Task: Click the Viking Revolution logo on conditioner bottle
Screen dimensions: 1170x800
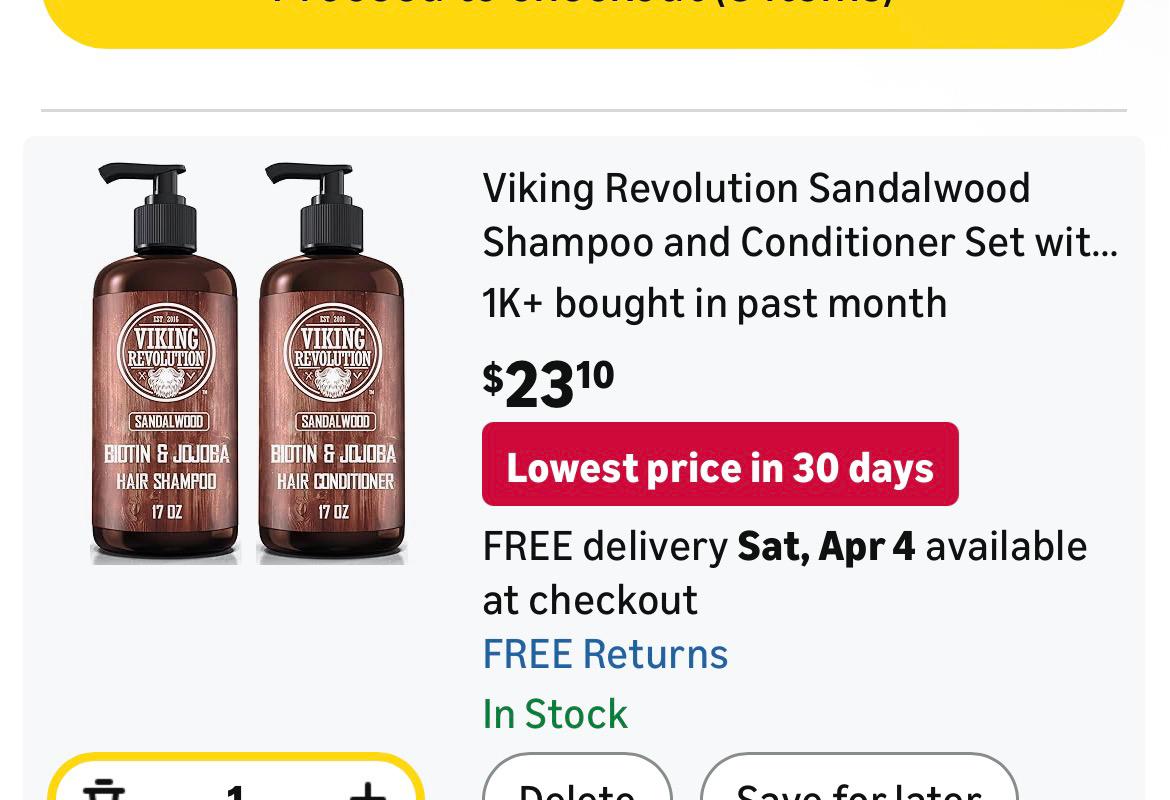Action: (333, 351)
